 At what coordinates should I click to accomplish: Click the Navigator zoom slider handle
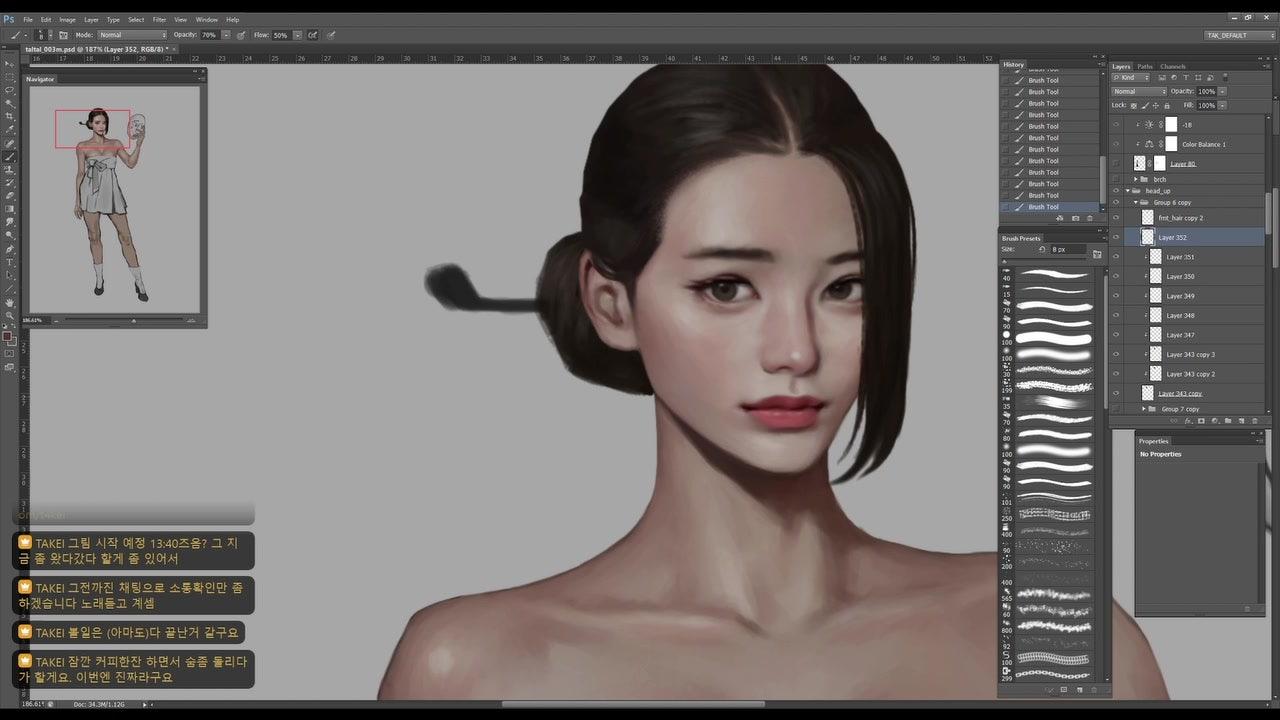point(134,320)
